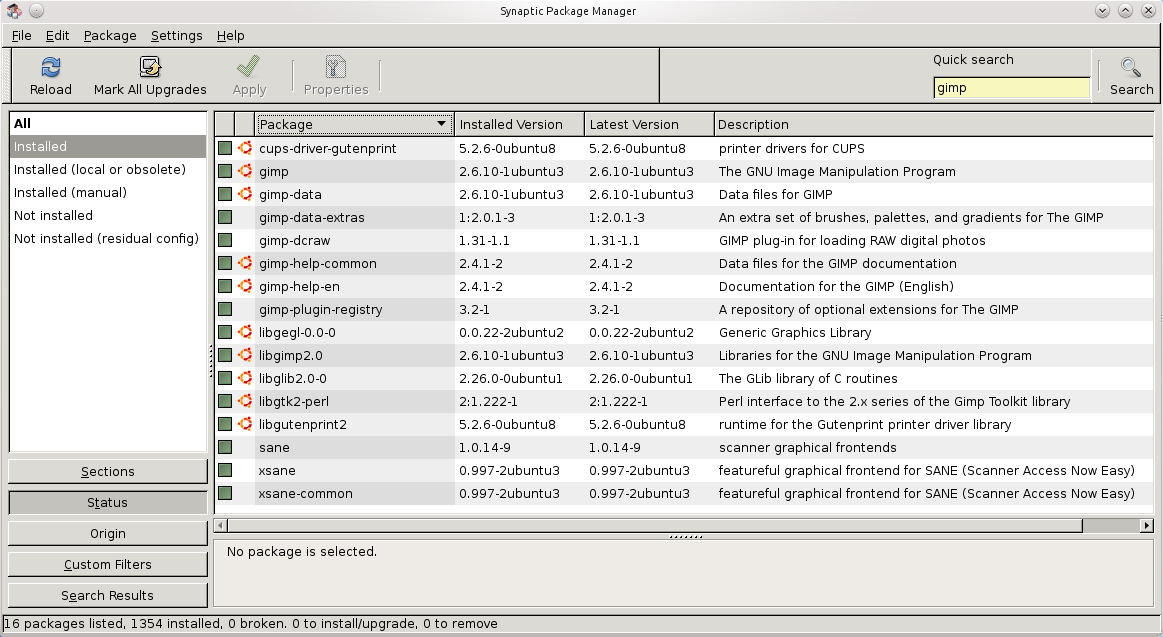Screen dimensions: 1163x637
Task: Click the Custom Filters button
Action: [x=108, y=564]
